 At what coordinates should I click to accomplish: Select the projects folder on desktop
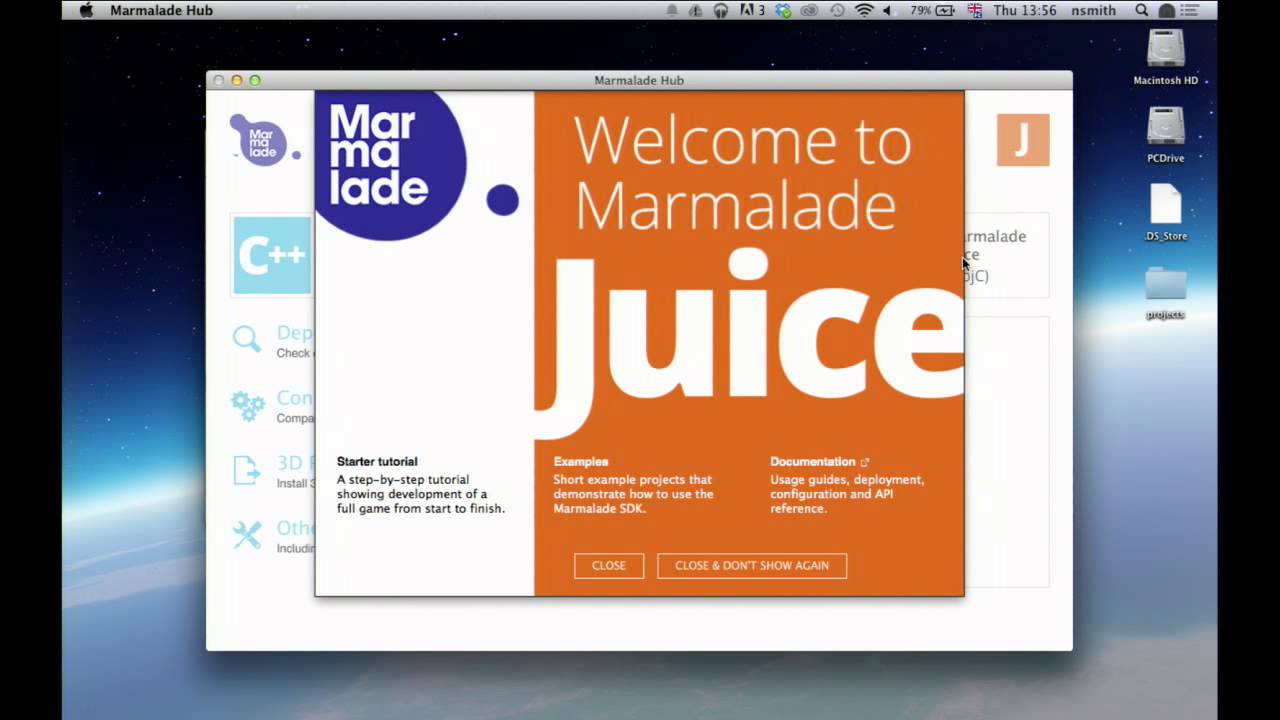[1166, 291]
